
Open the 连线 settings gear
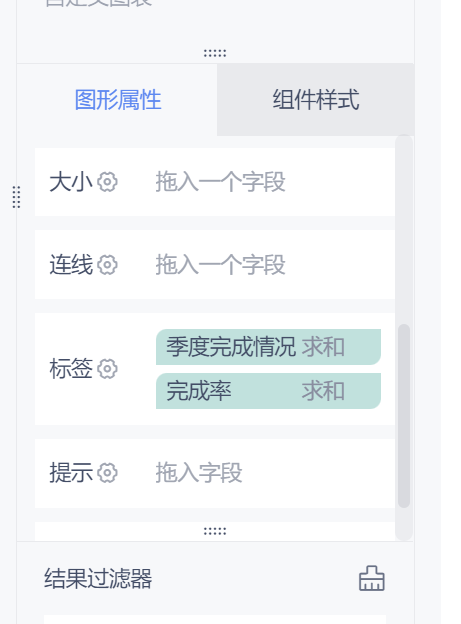(x=107, y=265)
